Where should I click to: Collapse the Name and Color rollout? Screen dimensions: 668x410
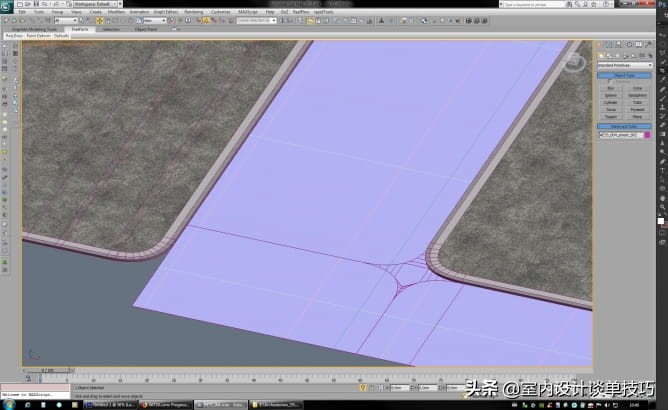pos(624,126)
